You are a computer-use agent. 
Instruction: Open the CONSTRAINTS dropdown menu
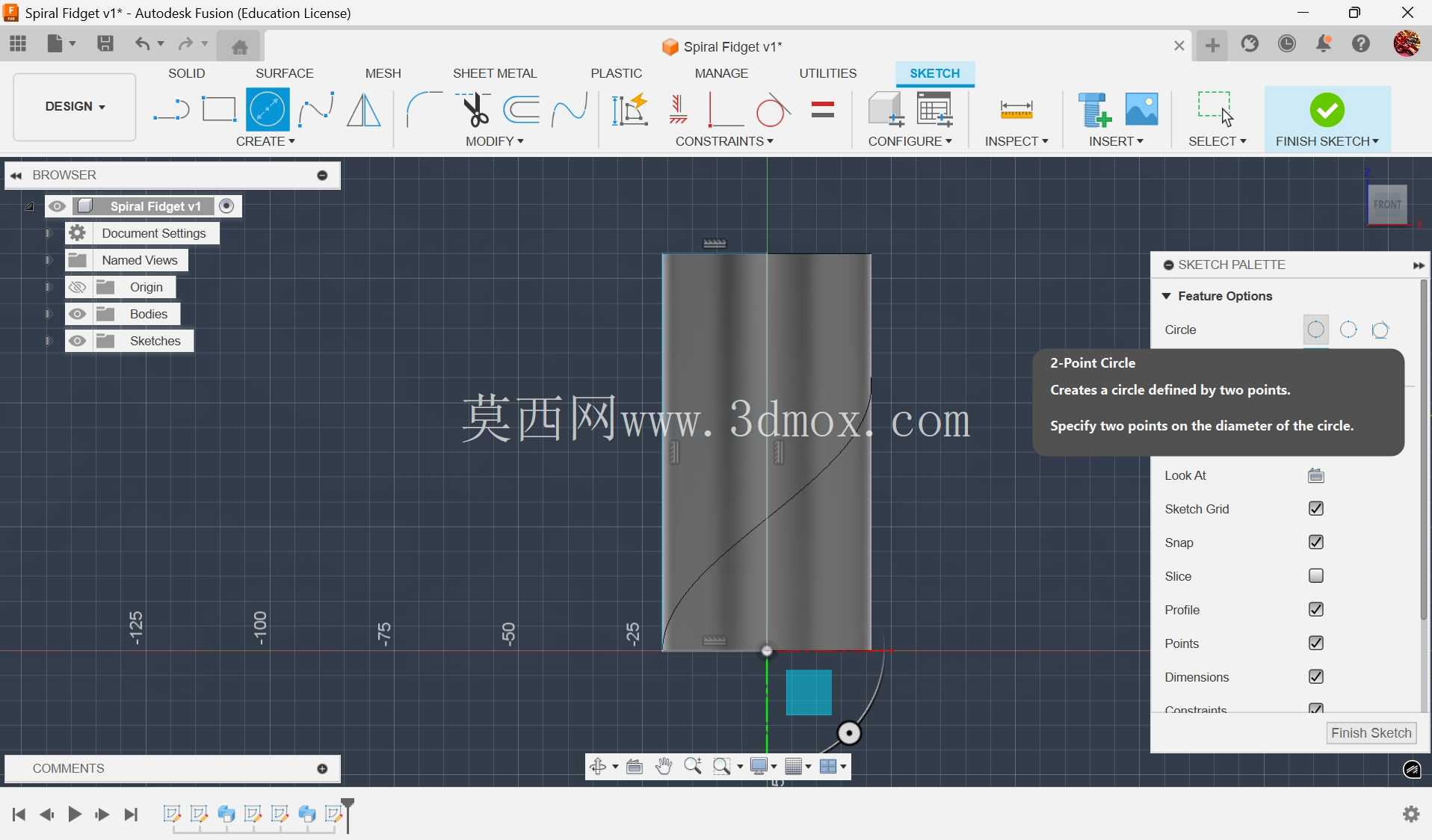point(724,141)
